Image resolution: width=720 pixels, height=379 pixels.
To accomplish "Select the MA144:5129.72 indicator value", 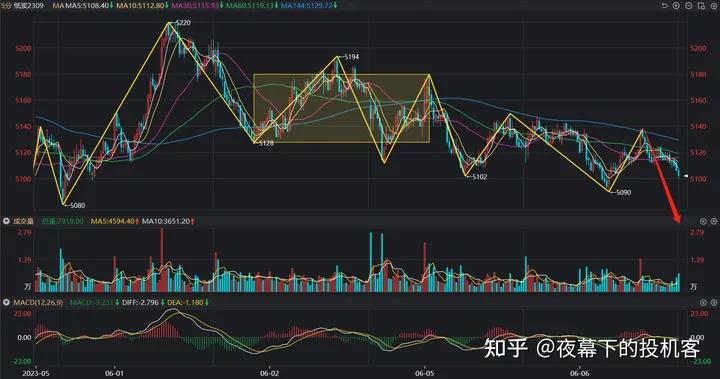I will tap(306, 6).
